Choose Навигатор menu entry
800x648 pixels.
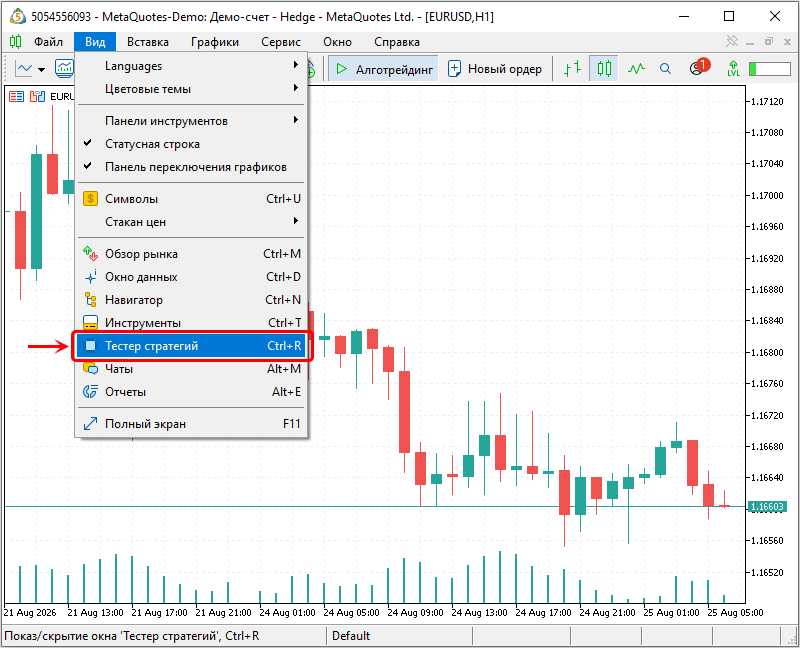192,300
